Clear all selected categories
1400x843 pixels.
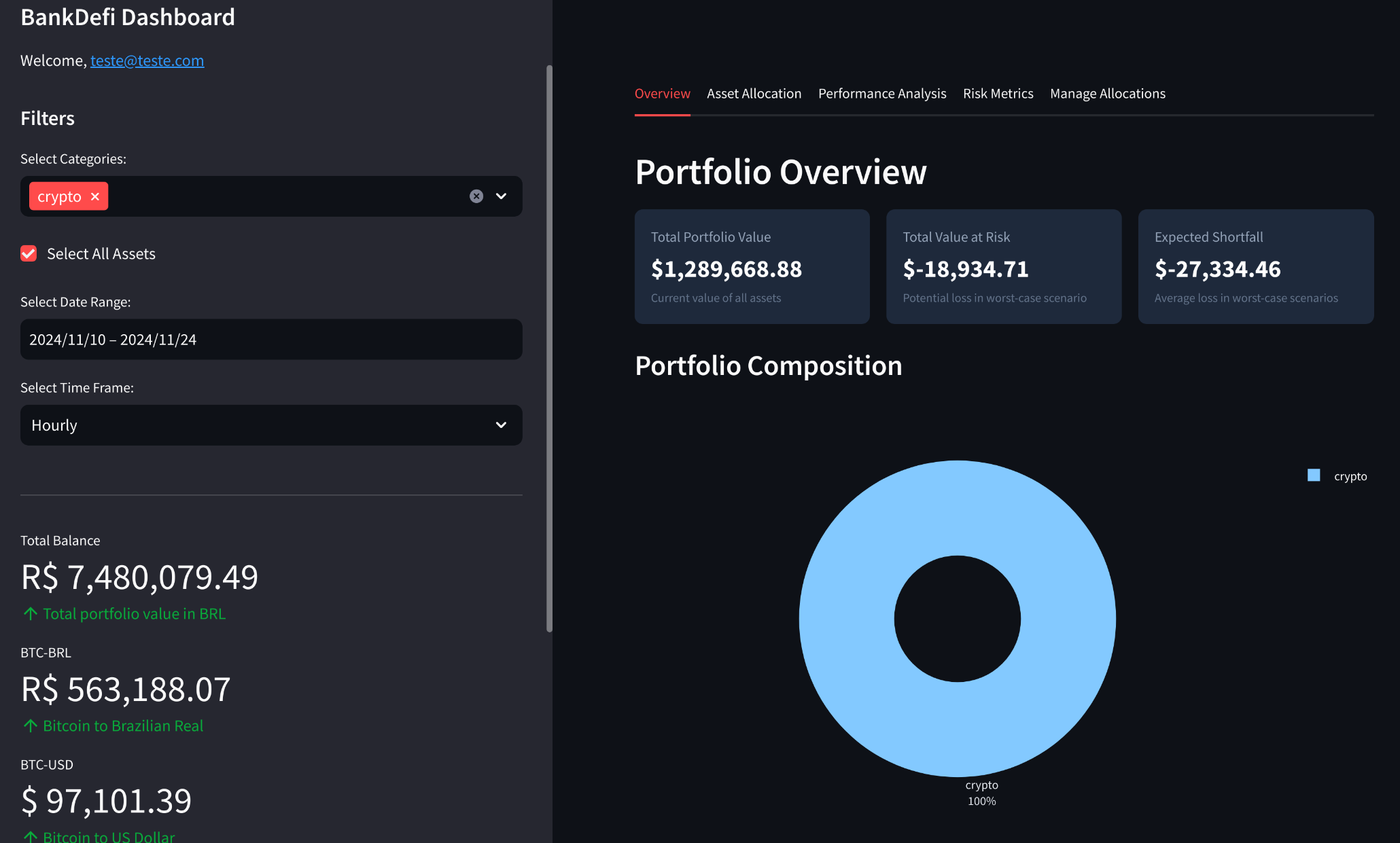click(476, 196)
